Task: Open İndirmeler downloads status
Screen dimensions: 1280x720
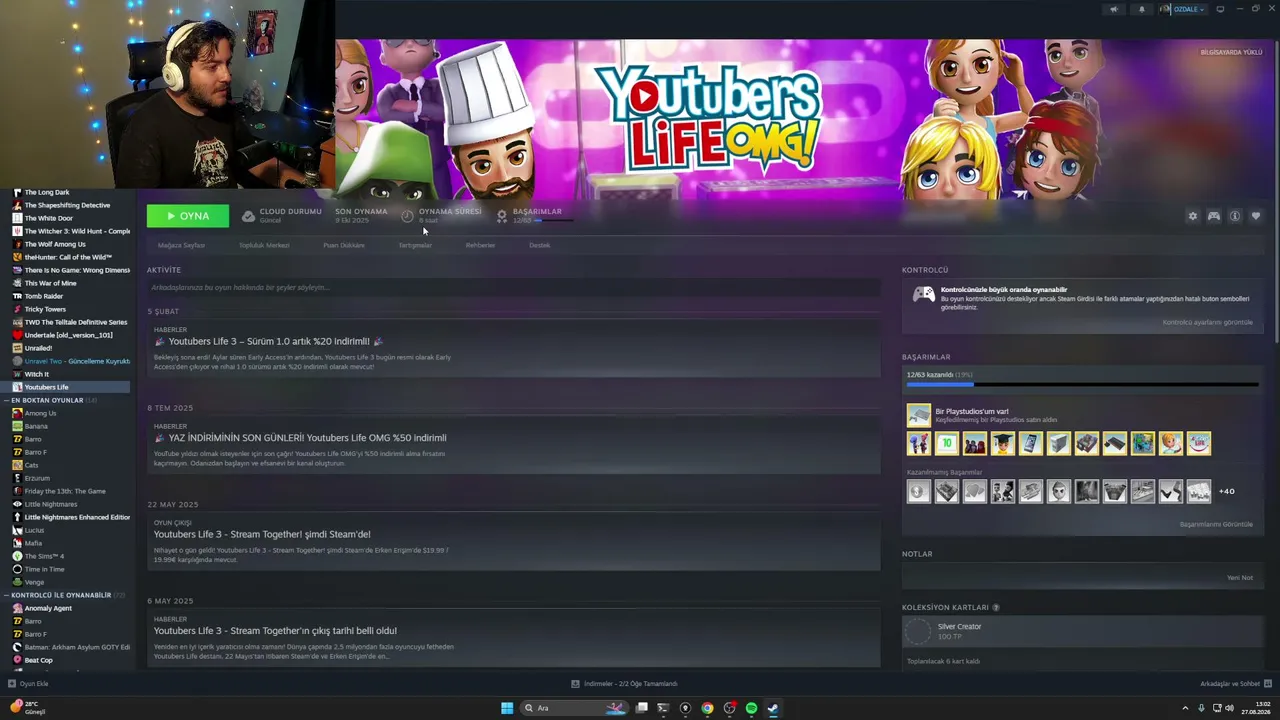Action: point(624,684)
